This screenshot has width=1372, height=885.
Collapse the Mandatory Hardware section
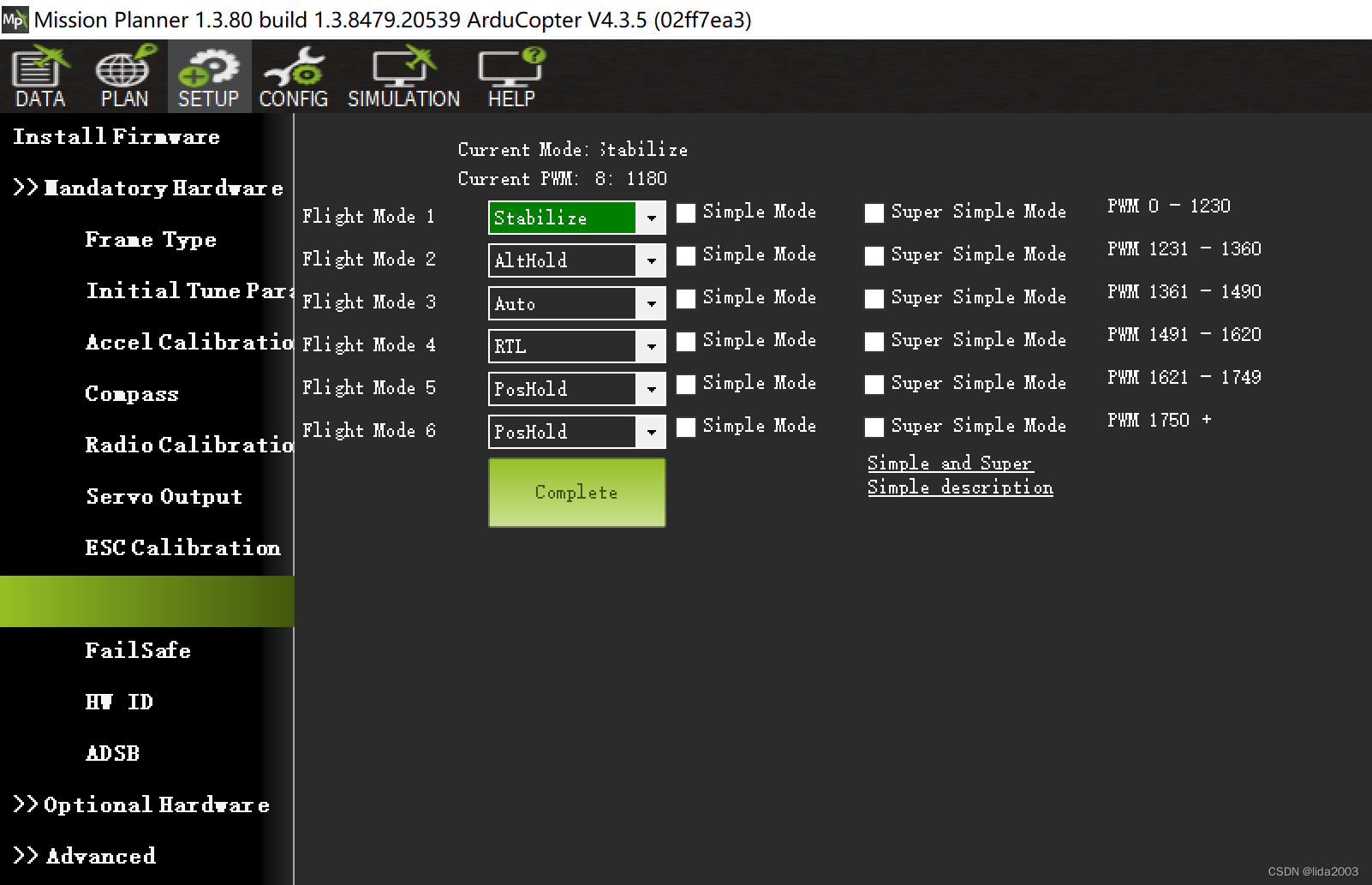147,188
